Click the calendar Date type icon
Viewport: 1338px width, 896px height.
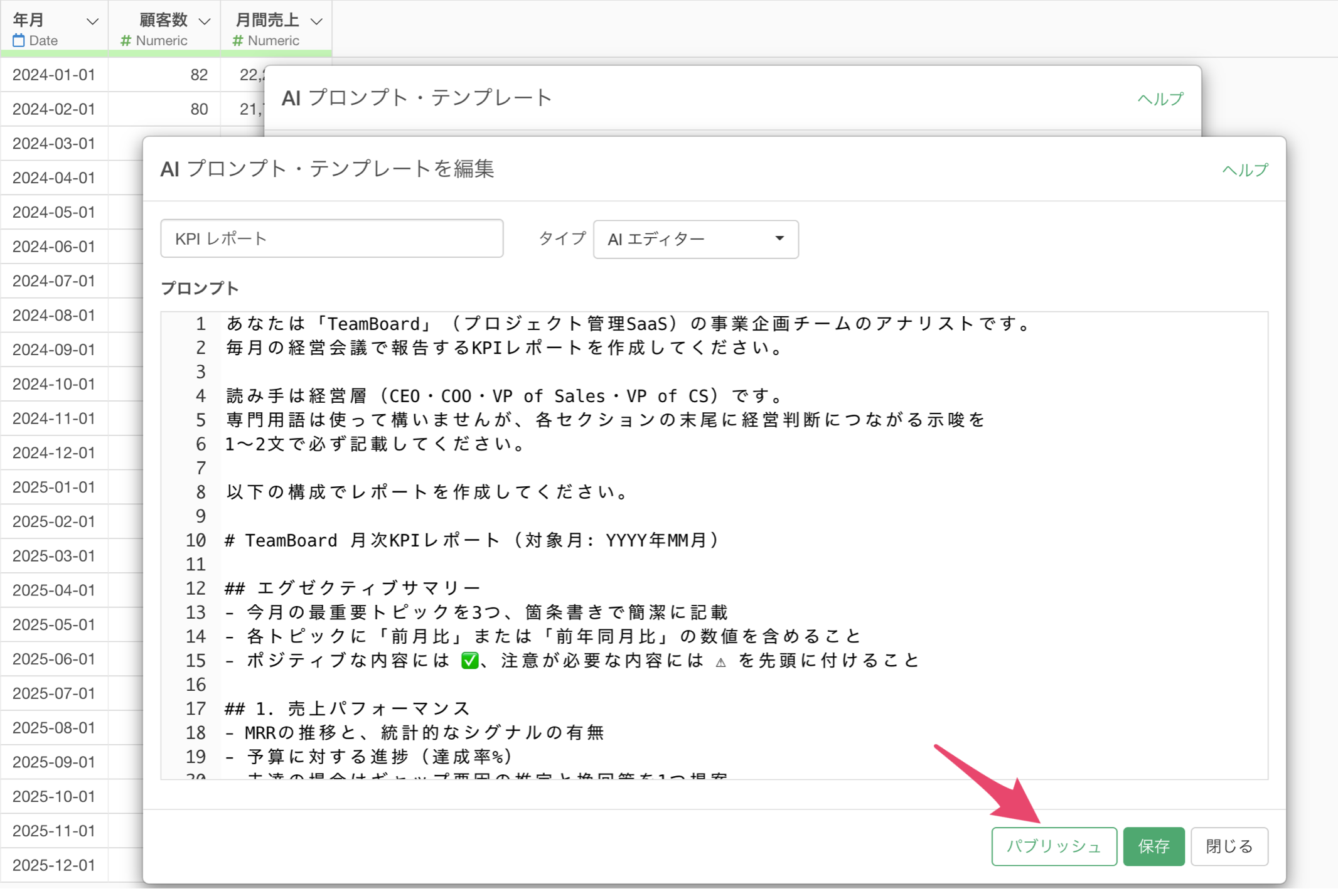[19, 41]
